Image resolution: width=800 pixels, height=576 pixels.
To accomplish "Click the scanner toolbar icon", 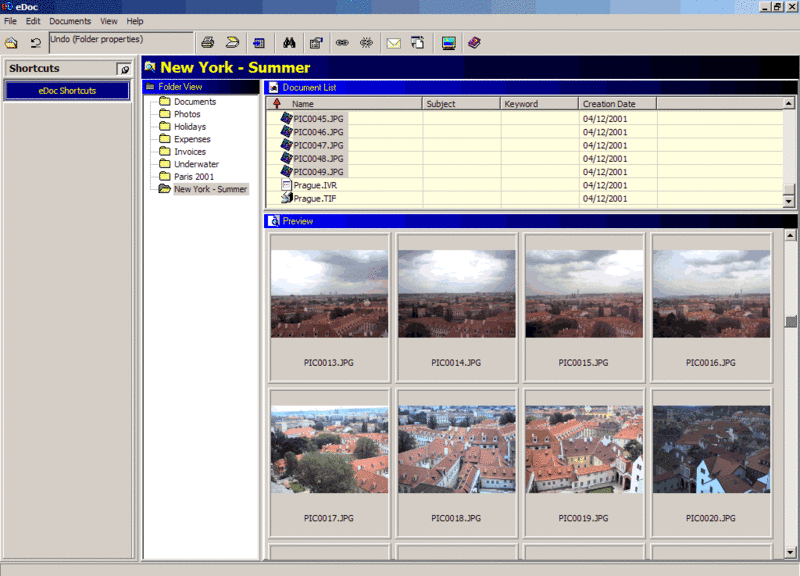I will coord(233,43).
